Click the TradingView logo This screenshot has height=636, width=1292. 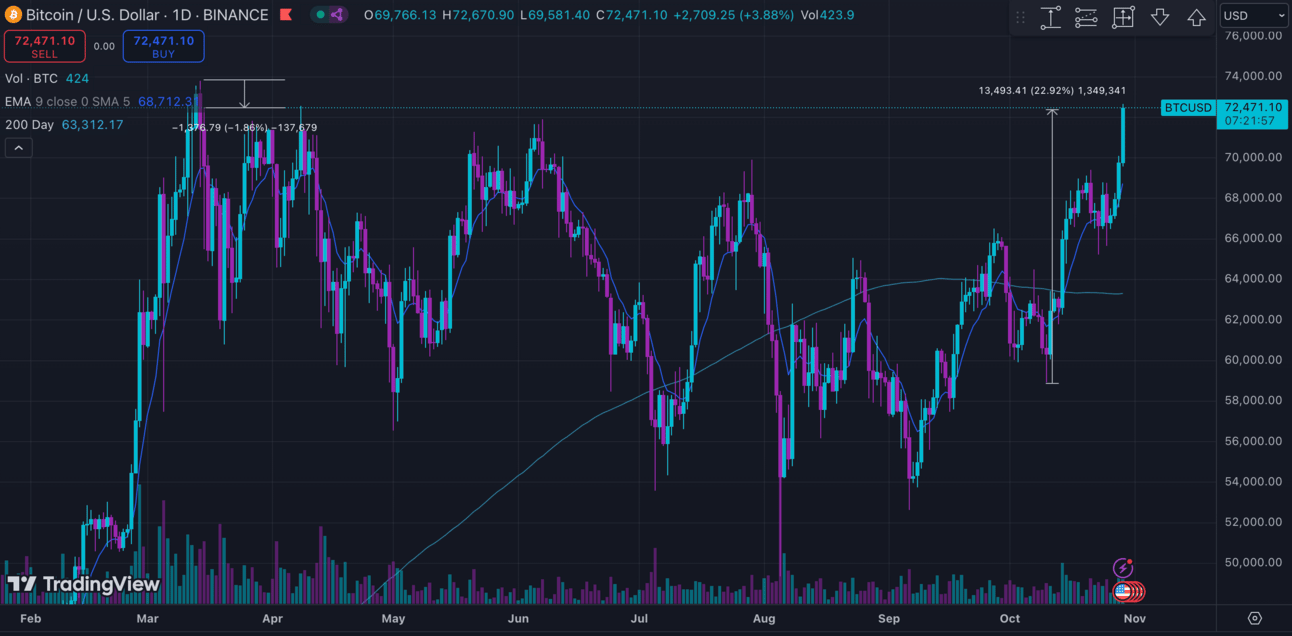[x=83, y=584]
